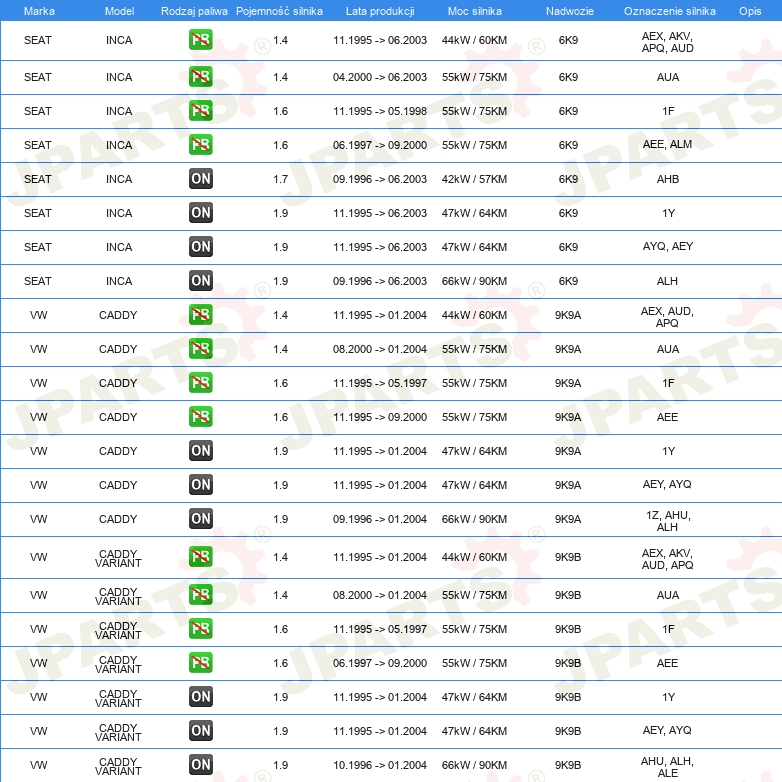Select 1.7 engine capacity cell

[280, 179]
